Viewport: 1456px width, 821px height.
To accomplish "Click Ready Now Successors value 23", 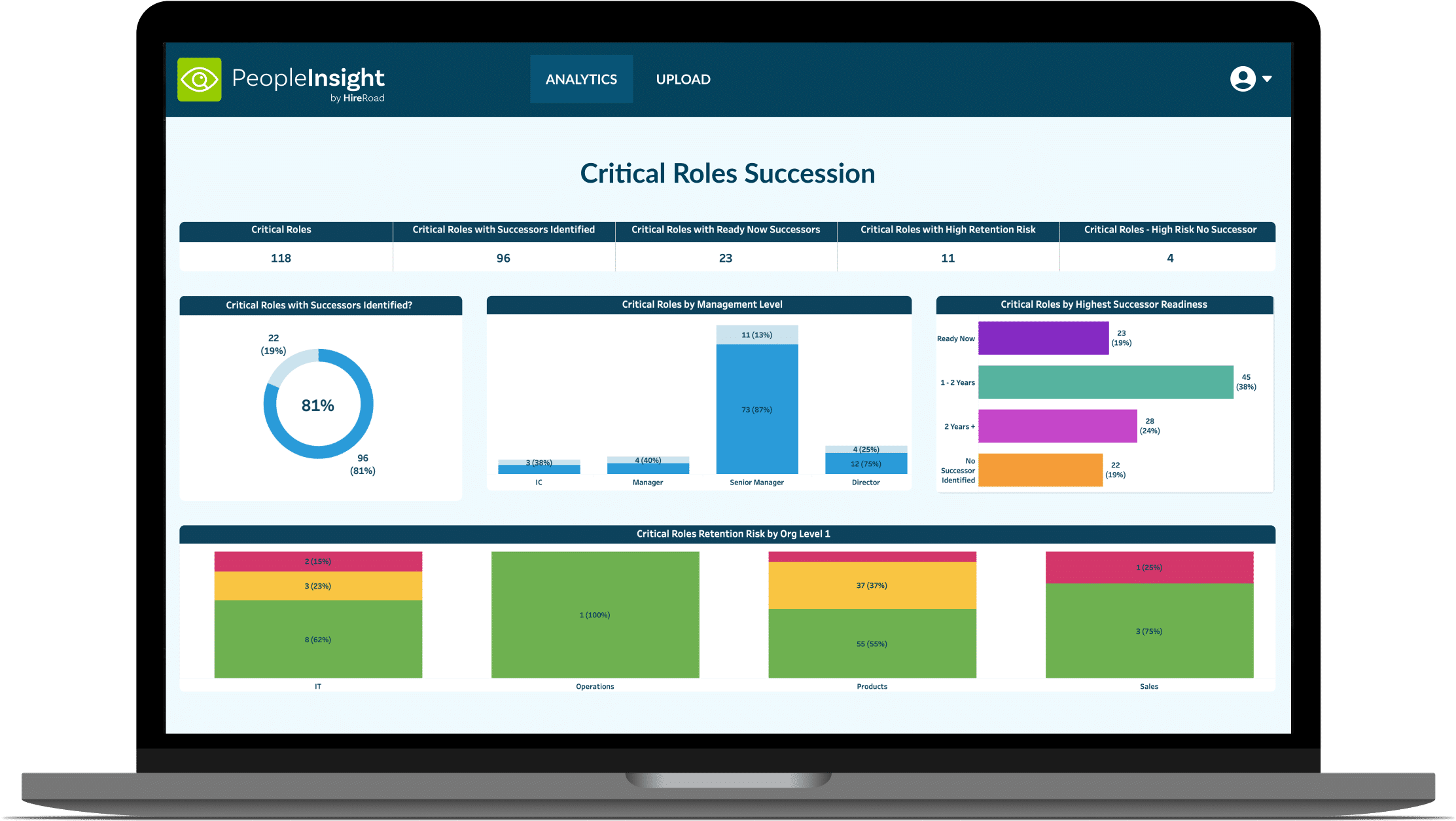I will tap(726, 258).
